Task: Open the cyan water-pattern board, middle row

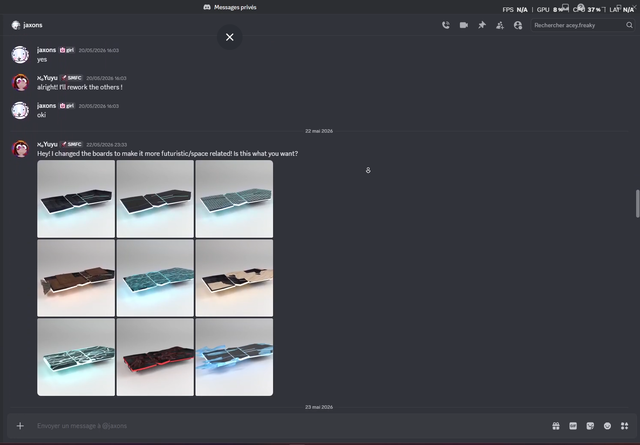Action: [155, 278]
